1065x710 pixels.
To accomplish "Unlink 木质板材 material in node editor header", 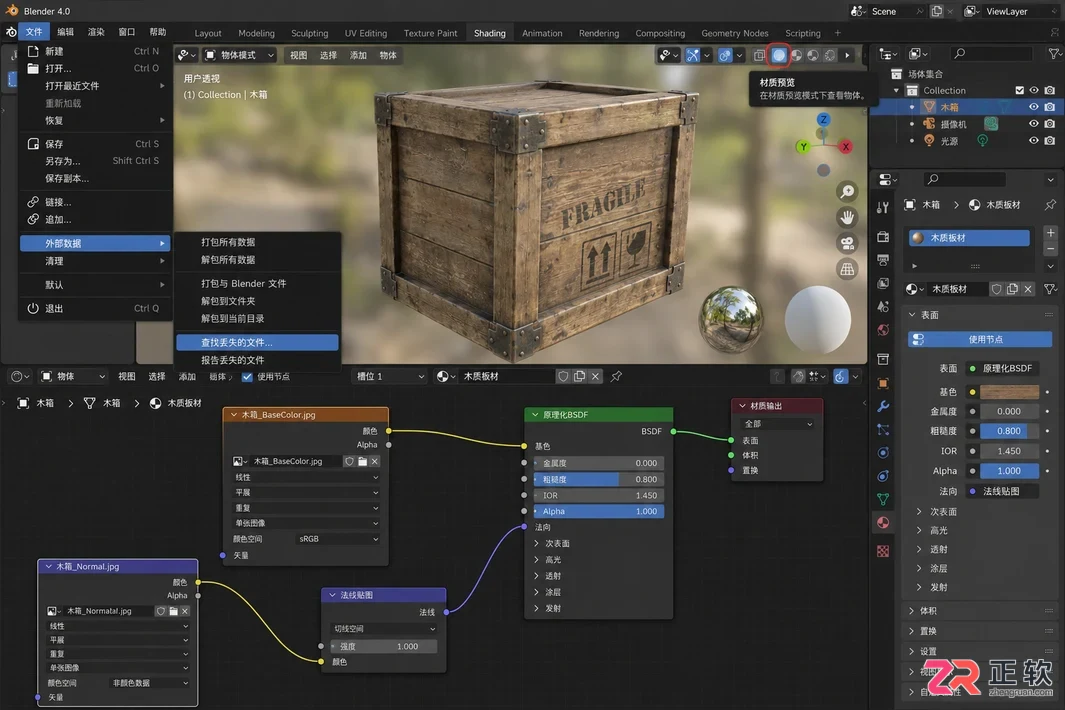I will coord(595,376).
